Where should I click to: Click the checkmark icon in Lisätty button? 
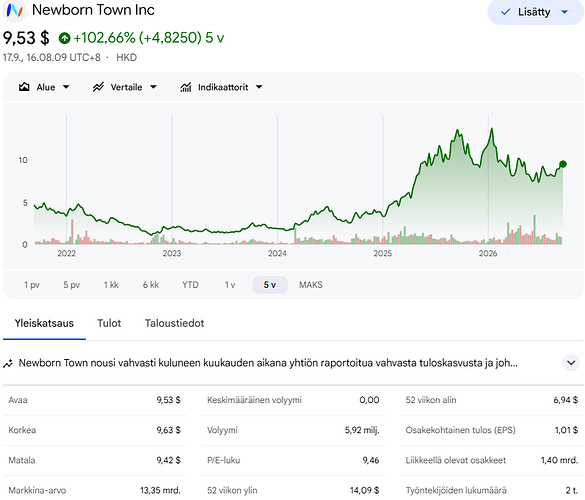coord(506,12)
